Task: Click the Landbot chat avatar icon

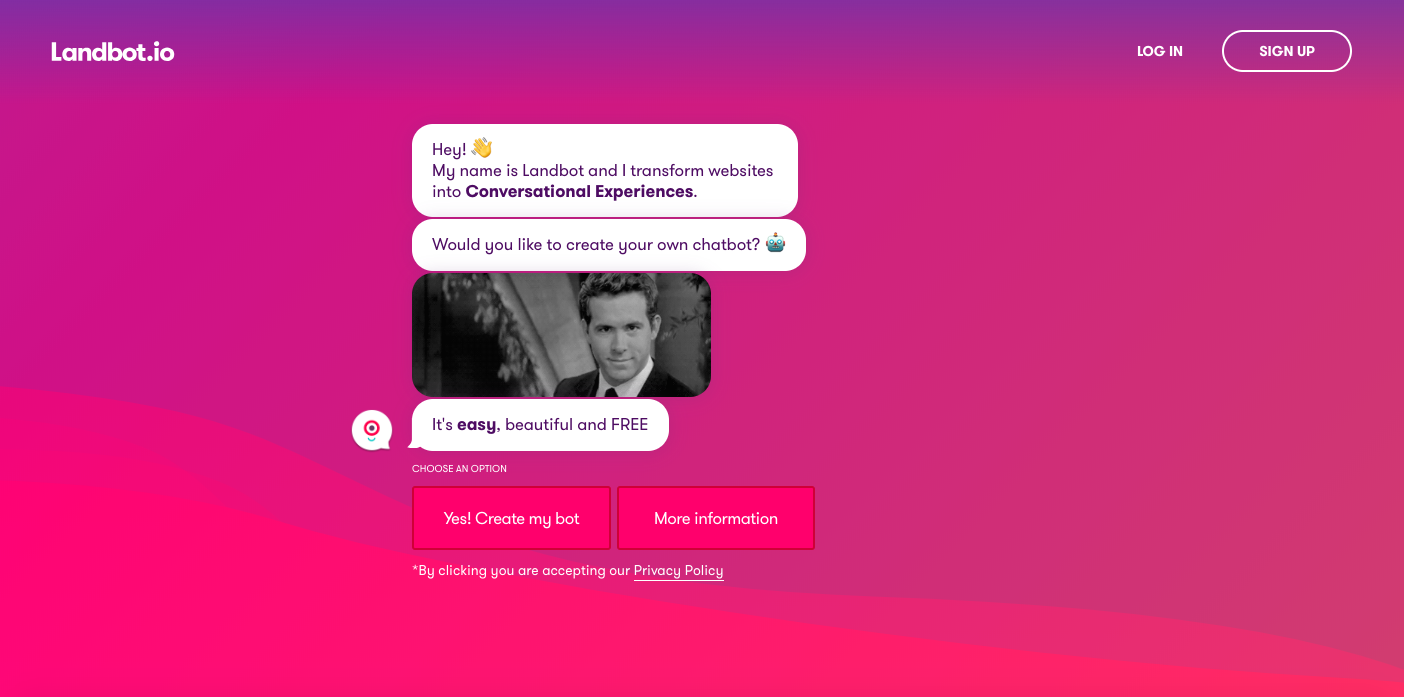Action: [372, 430]
